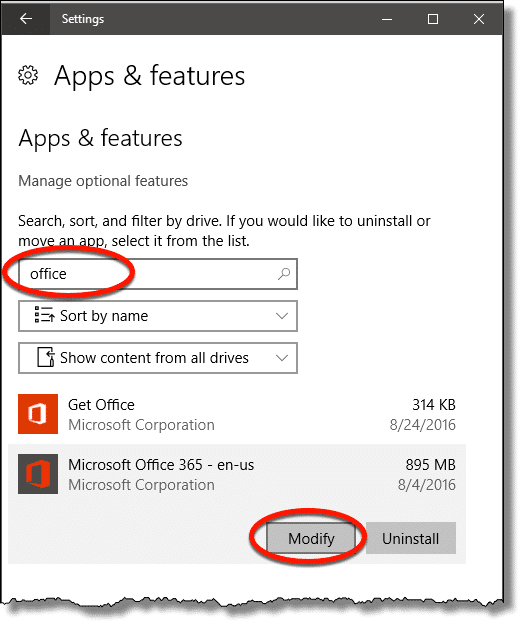Click Modify for Microsoft Office 365

tap(311, 538)
